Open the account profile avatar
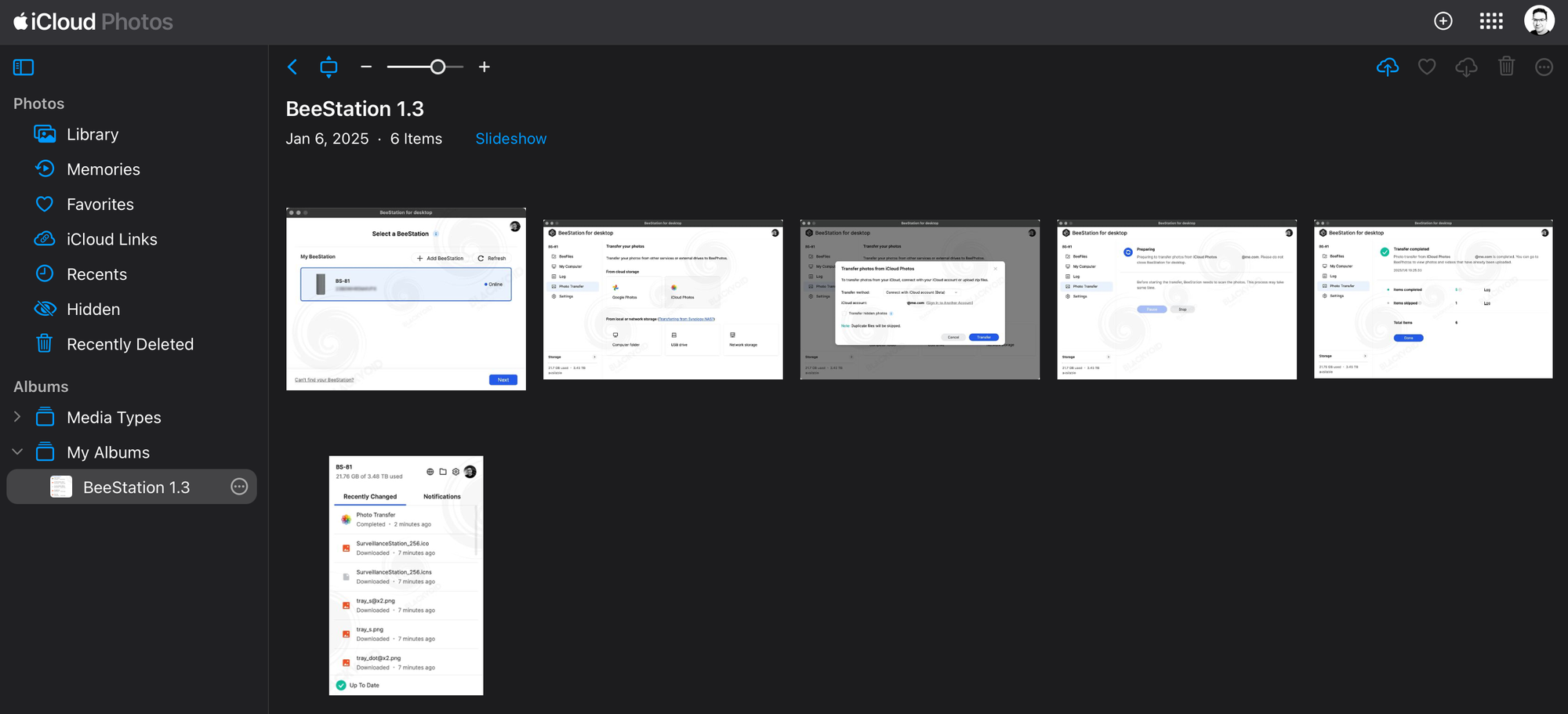 pos(1539,21)
